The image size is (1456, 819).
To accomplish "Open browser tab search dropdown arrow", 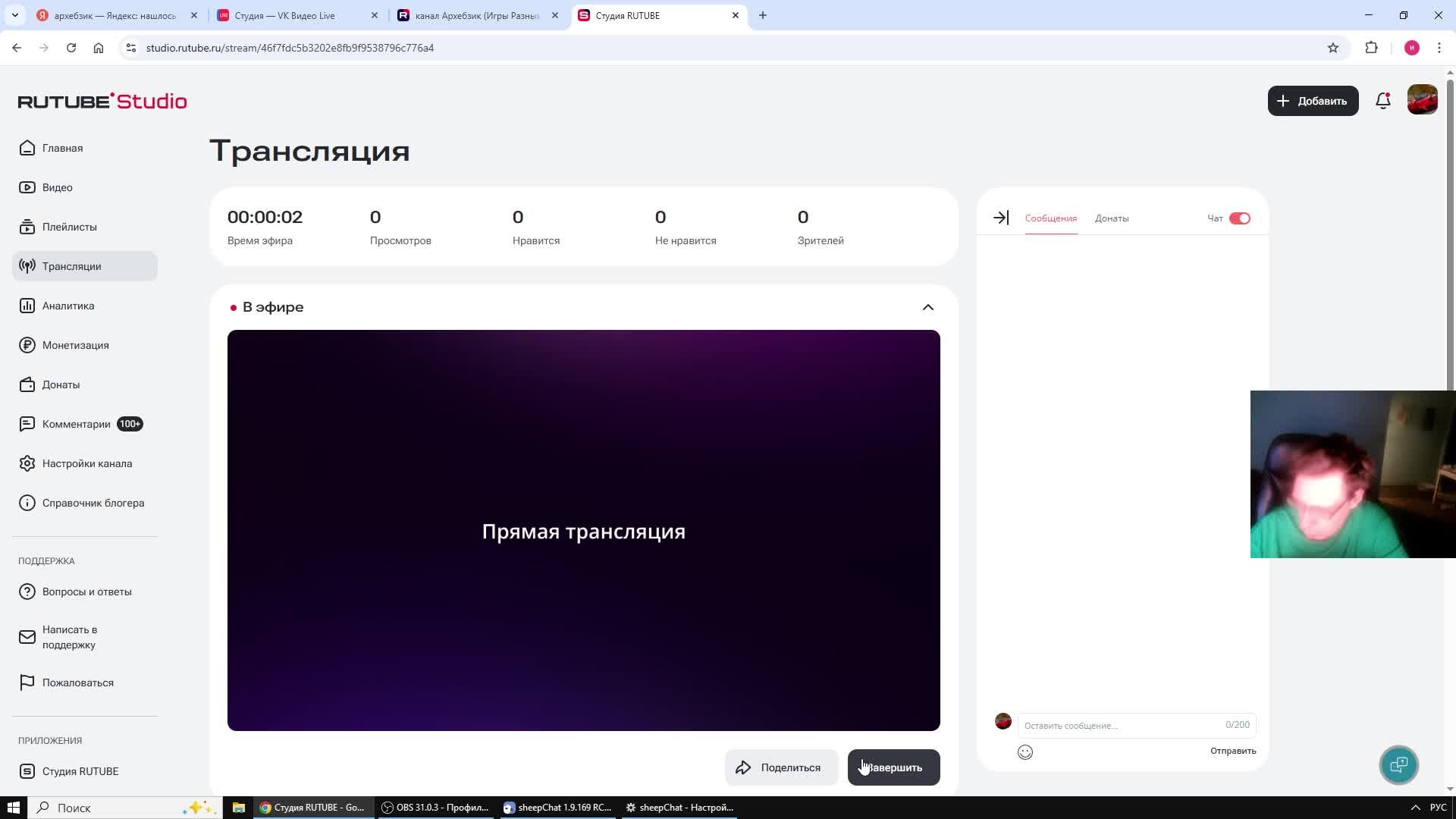I will coord(14,15).
